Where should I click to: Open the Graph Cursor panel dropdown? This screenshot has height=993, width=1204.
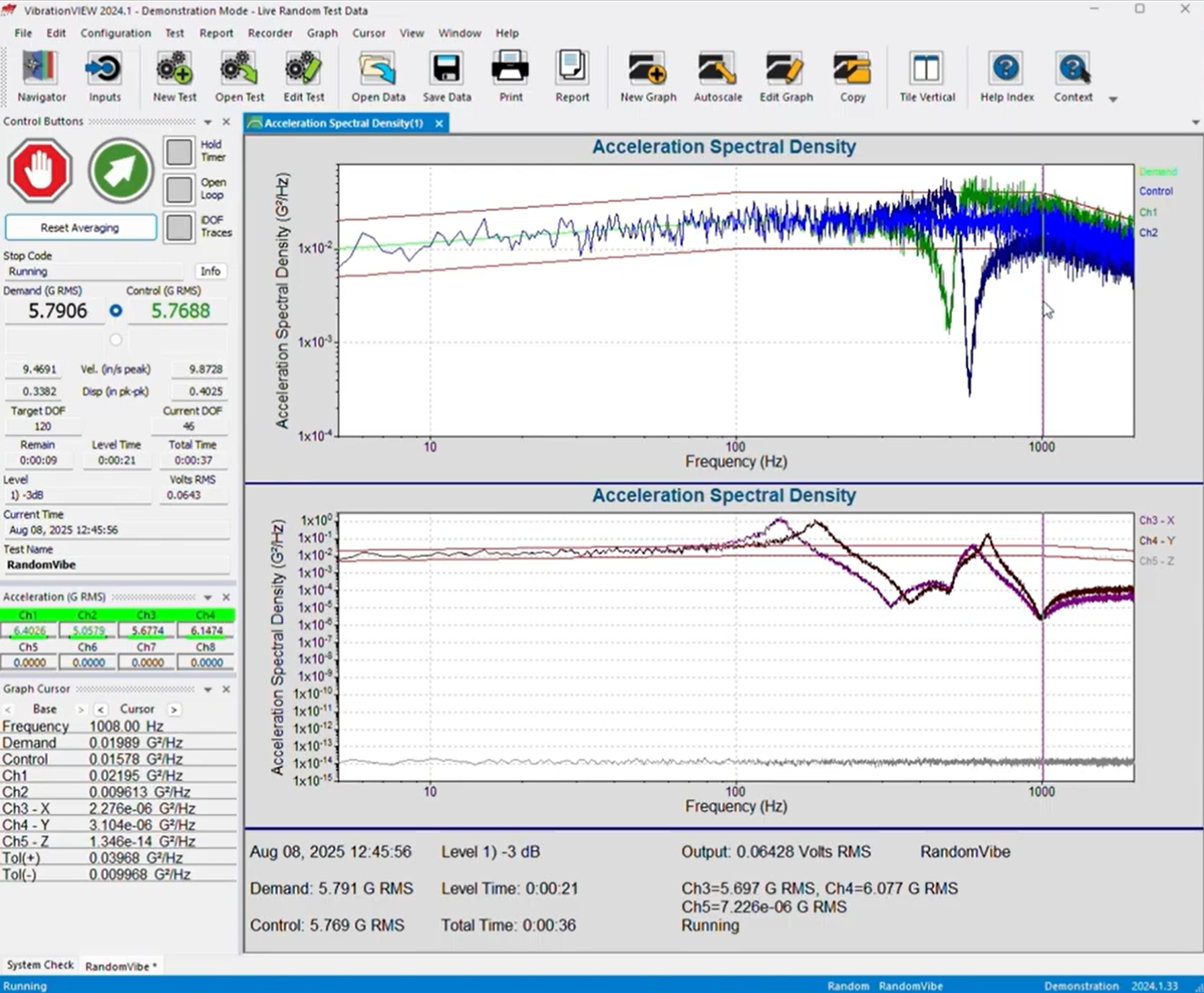point(207,690)
